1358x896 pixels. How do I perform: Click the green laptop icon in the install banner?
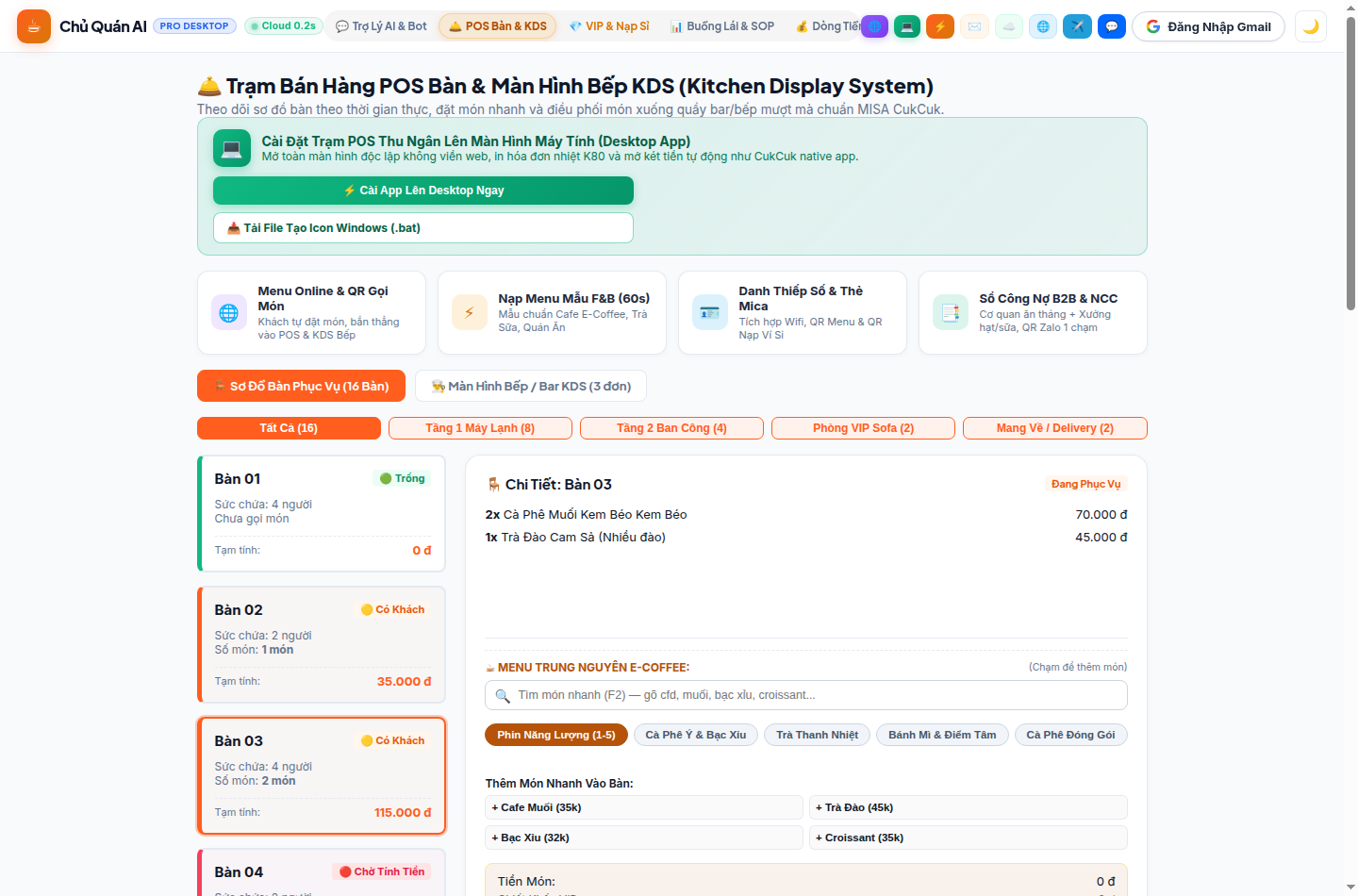[232, 148]
